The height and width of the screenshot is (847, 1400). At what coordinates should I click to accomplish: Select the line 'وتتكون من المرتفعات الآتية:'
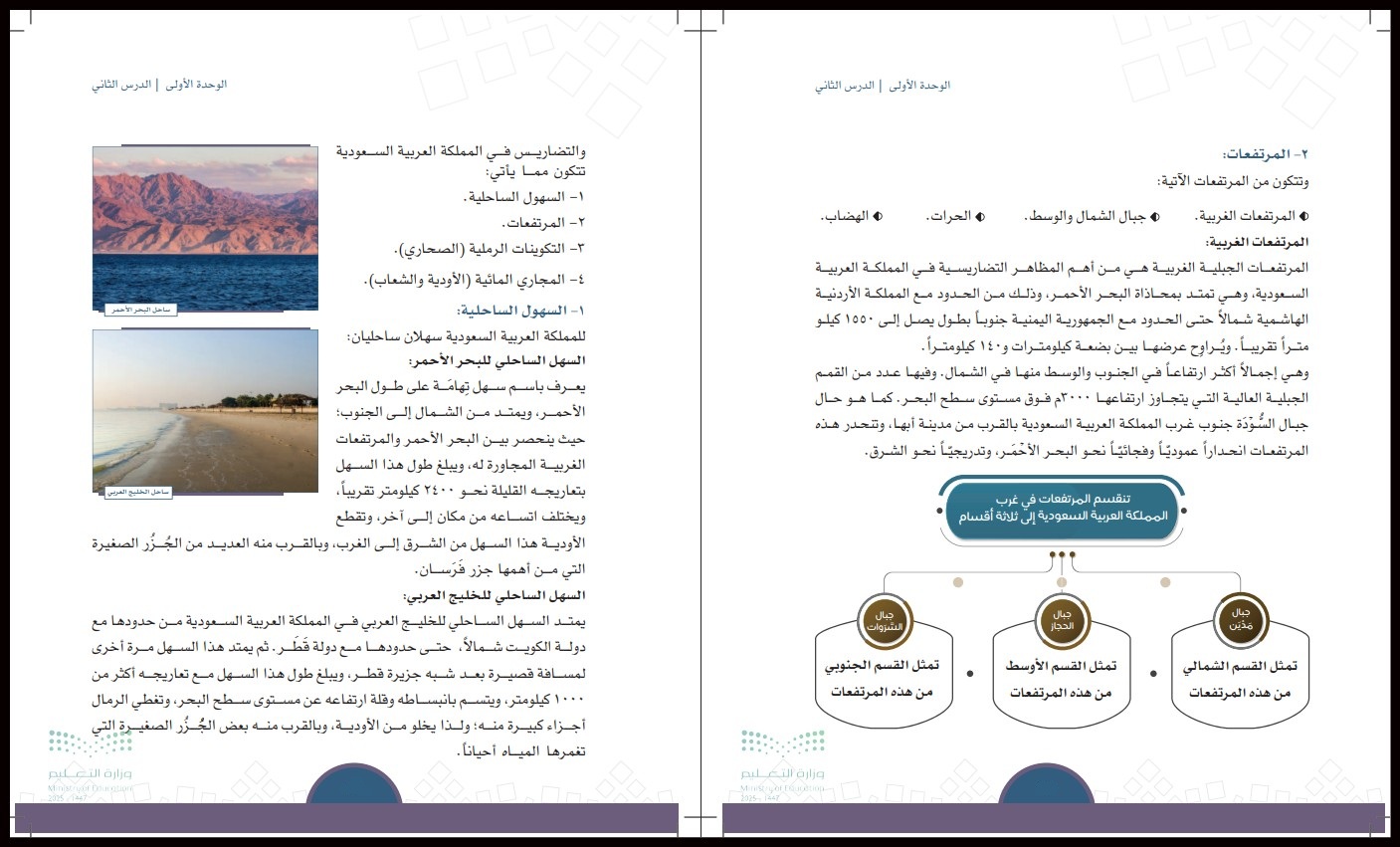1233,181
